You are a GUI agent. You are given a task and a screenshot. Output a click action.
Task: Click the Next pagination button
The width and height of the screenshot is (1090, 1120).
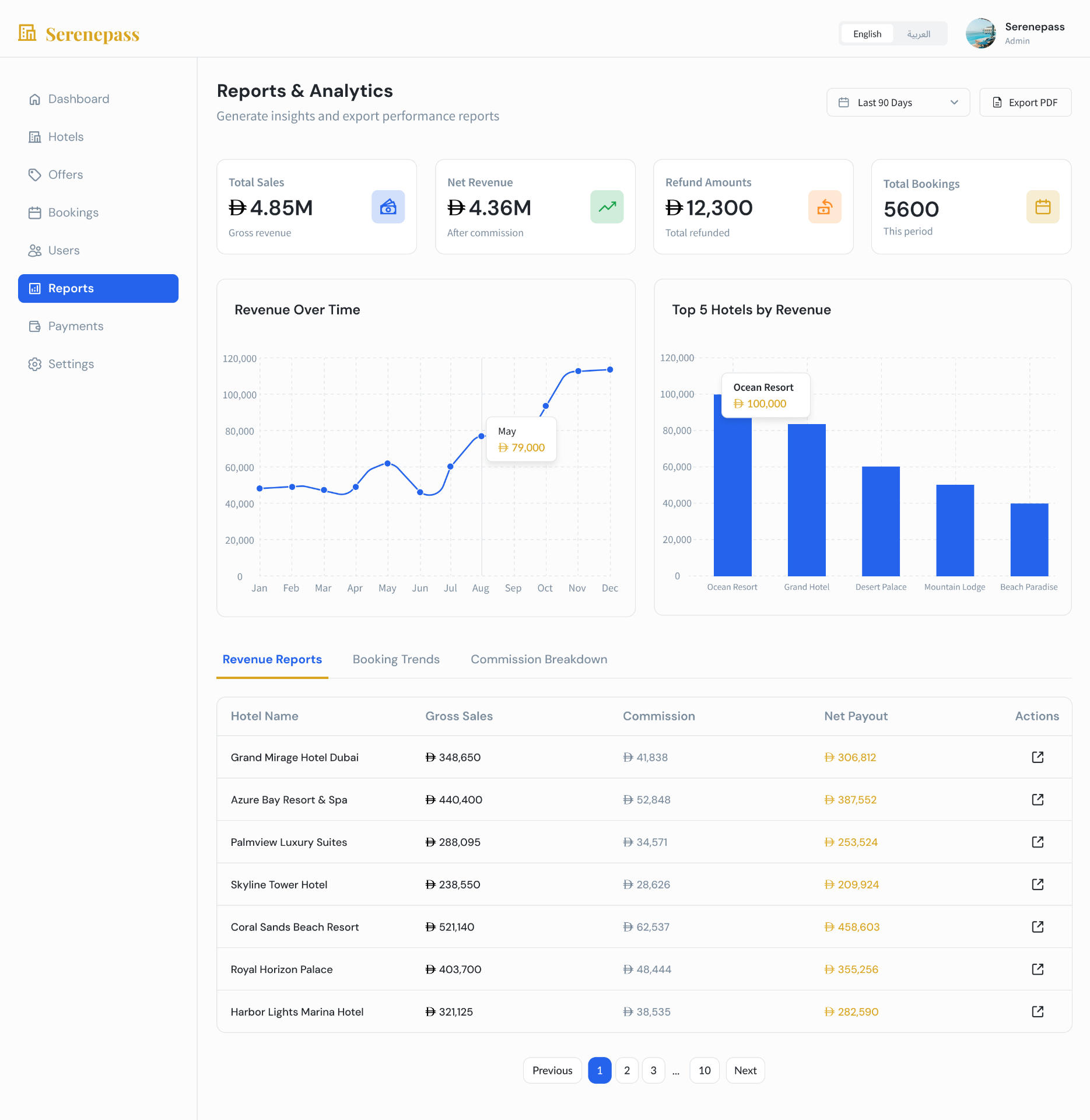[745, 1071]
